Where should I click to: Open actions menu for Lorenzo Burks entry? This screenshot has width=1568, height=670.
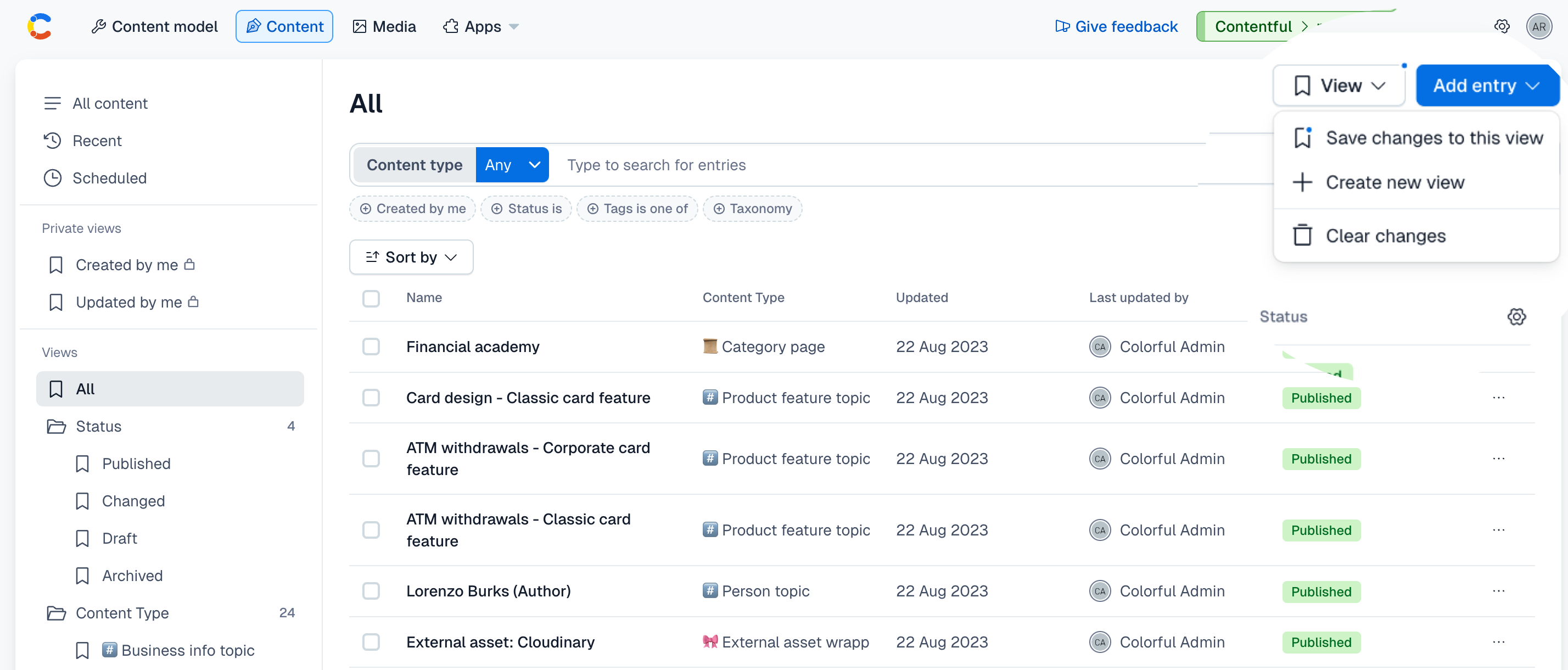point(1498,591)
